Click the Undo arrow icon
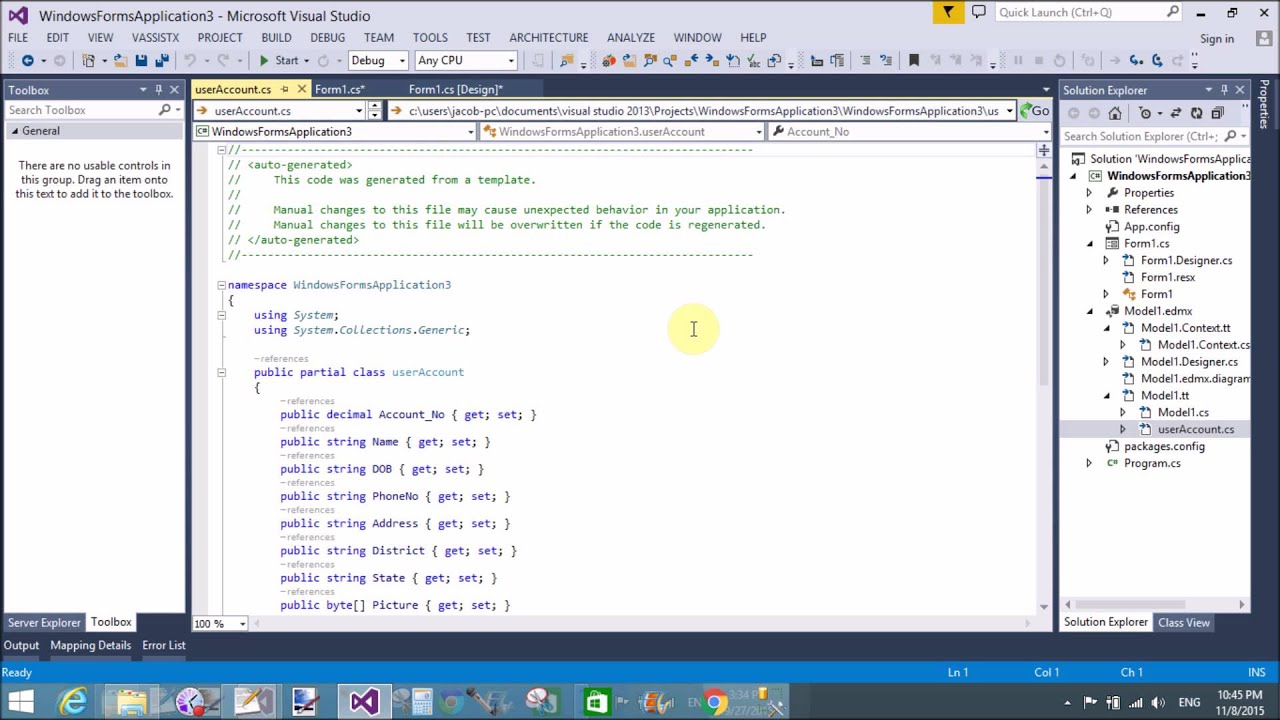Viewport: 1280px width, 720px height. pos(190,61)
